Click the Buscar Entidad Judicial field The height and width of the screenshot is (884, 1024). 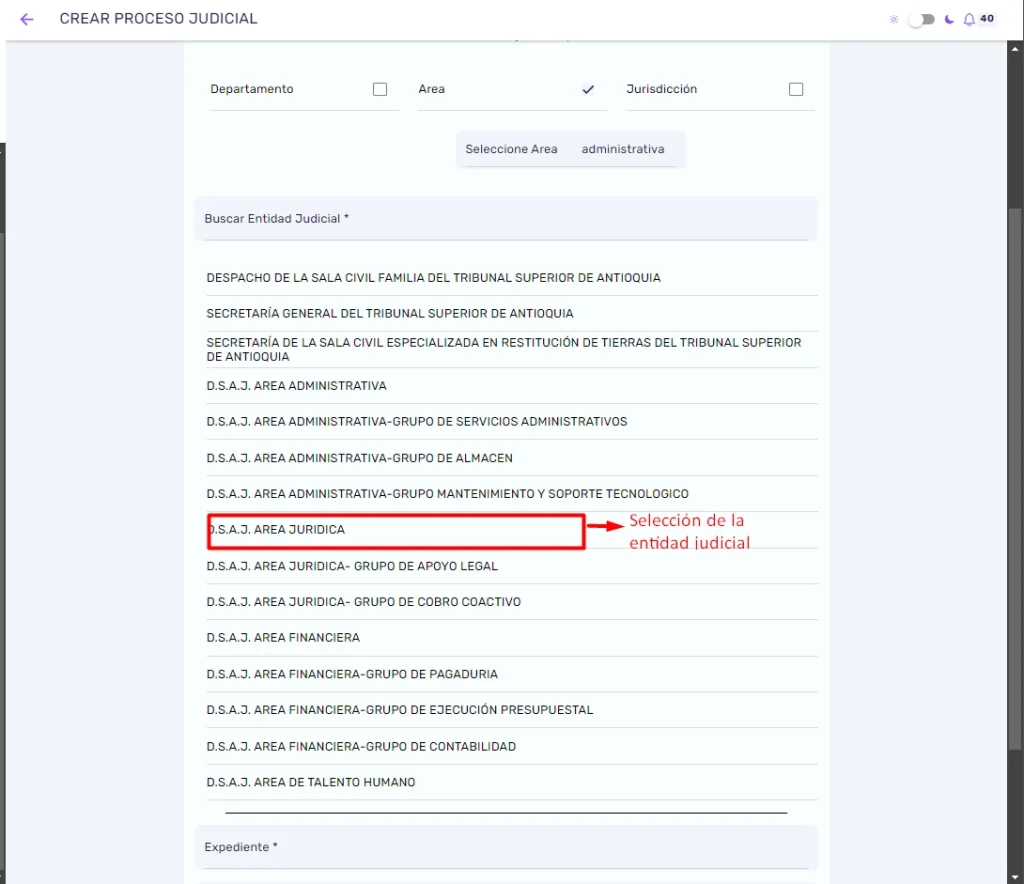tap(505, 219)
